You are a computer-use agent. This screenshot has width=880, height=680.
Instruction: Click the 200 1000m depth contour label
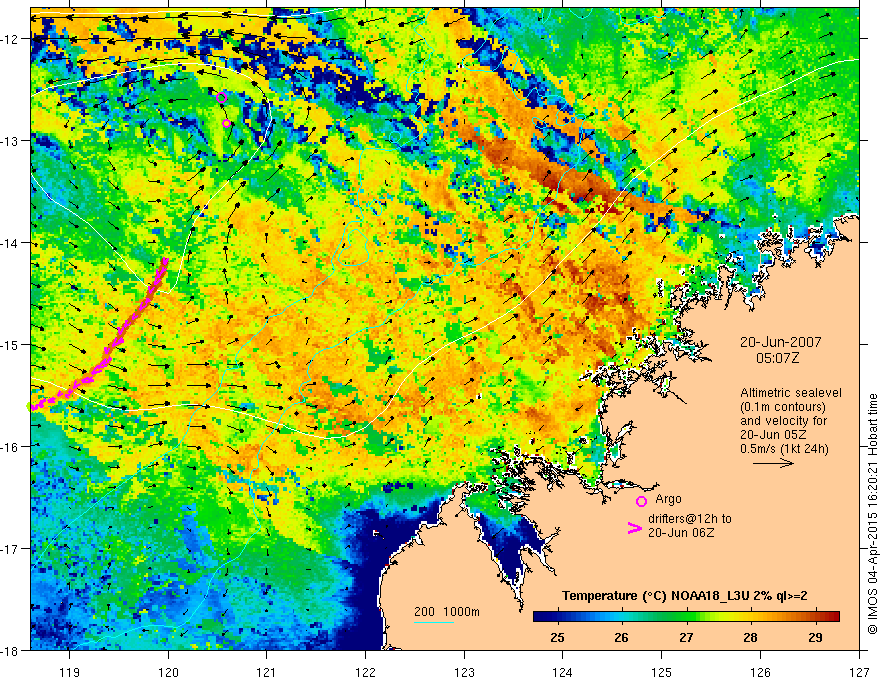click(447, 612)
